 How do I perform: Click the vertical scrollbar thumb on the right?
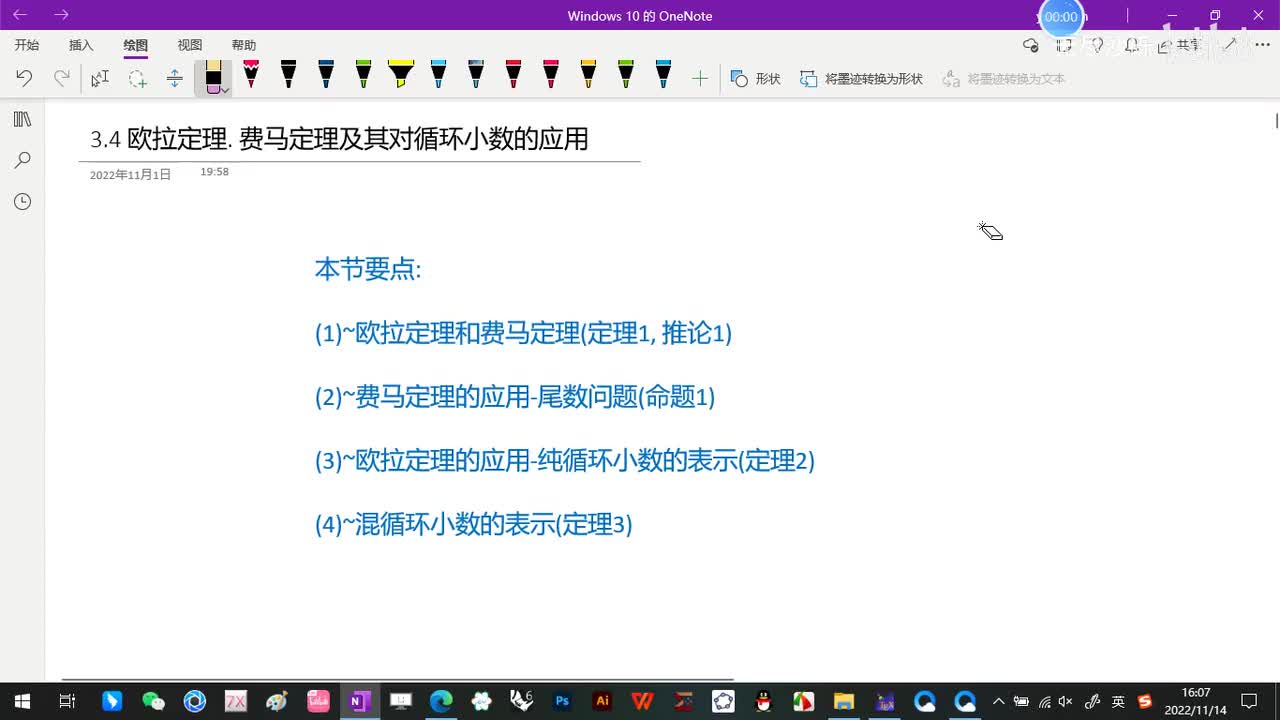pos(1276,121)
